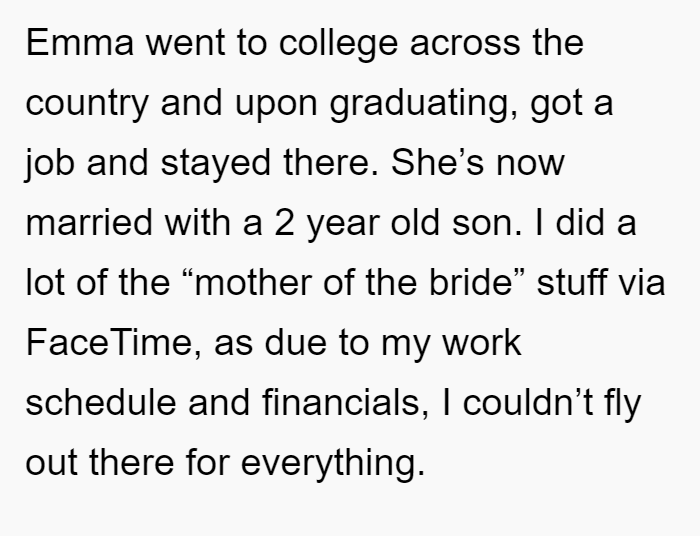Image resolution: width=700 pixels, height=536 pixels.
Task: Click the word "She's" in the paragraph
Action: [437, 162]
